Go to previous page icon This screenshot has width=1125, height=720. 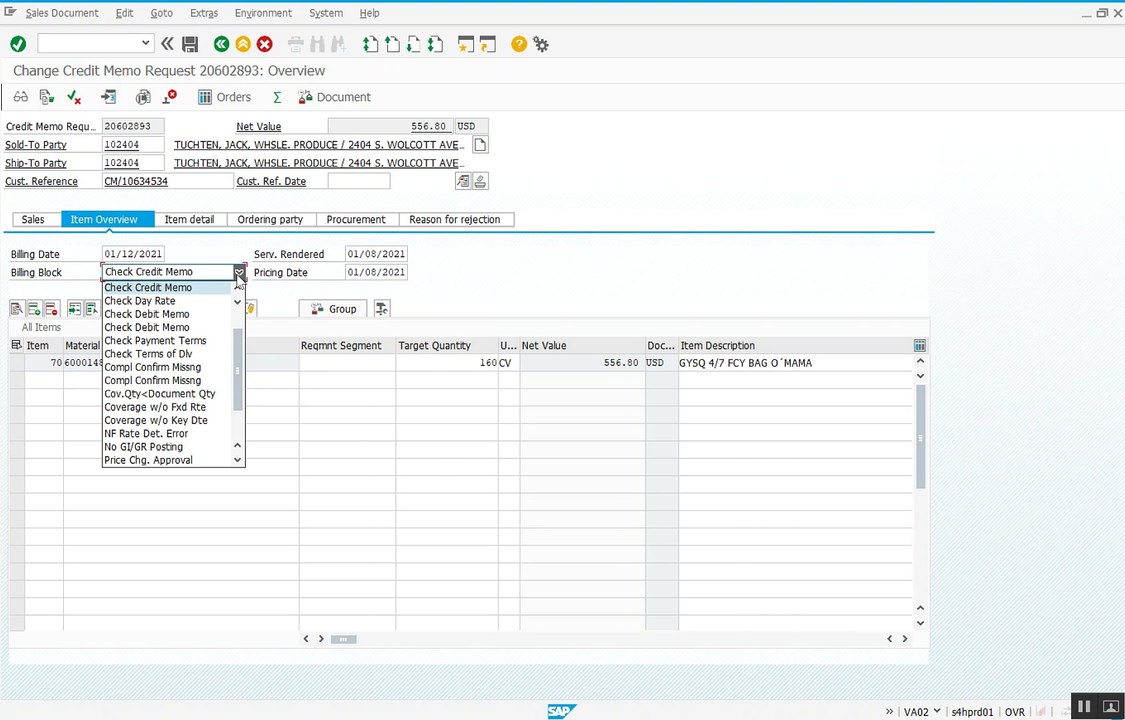tap(392, 44)
